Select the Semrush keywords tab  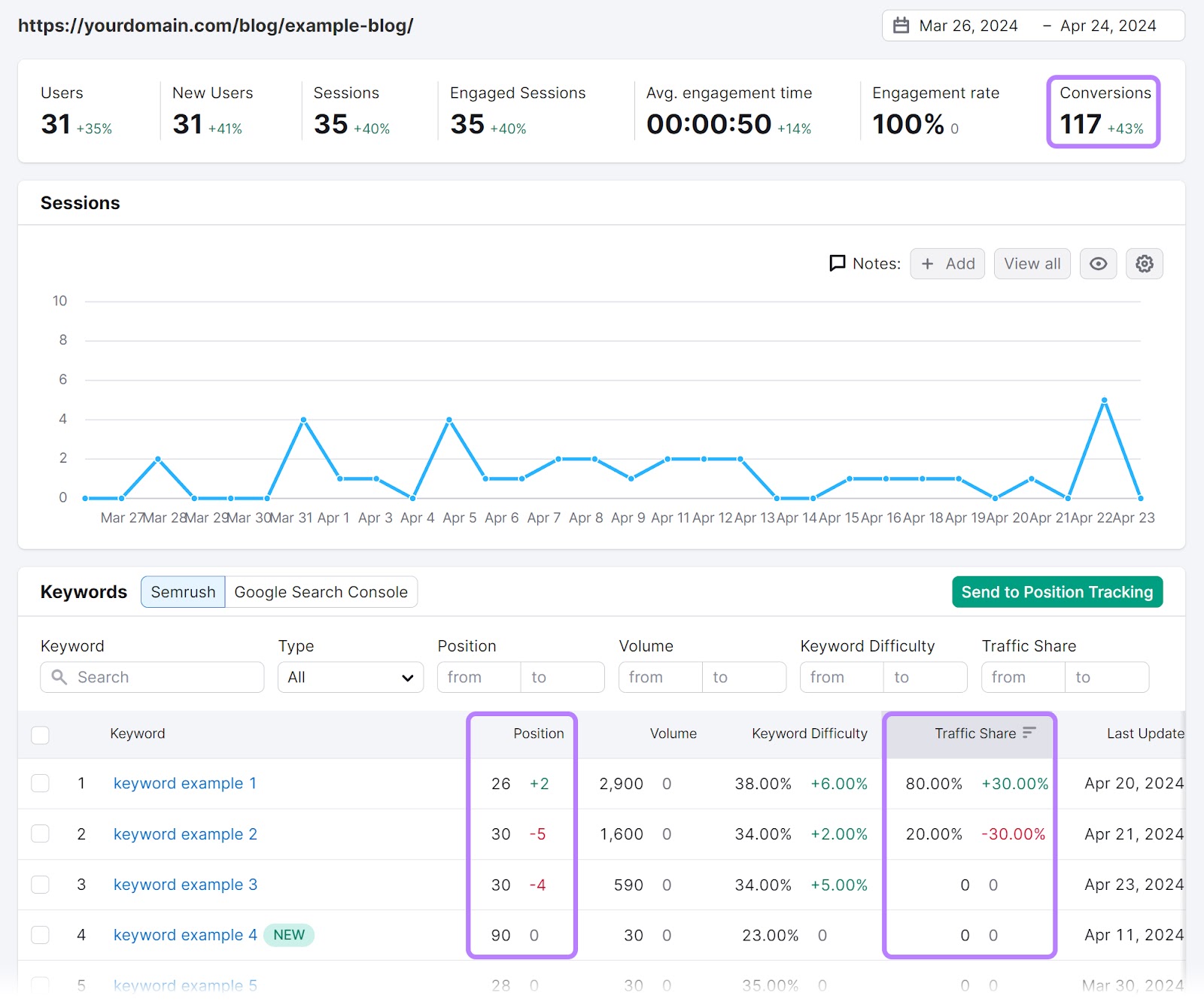pos(182,592)
